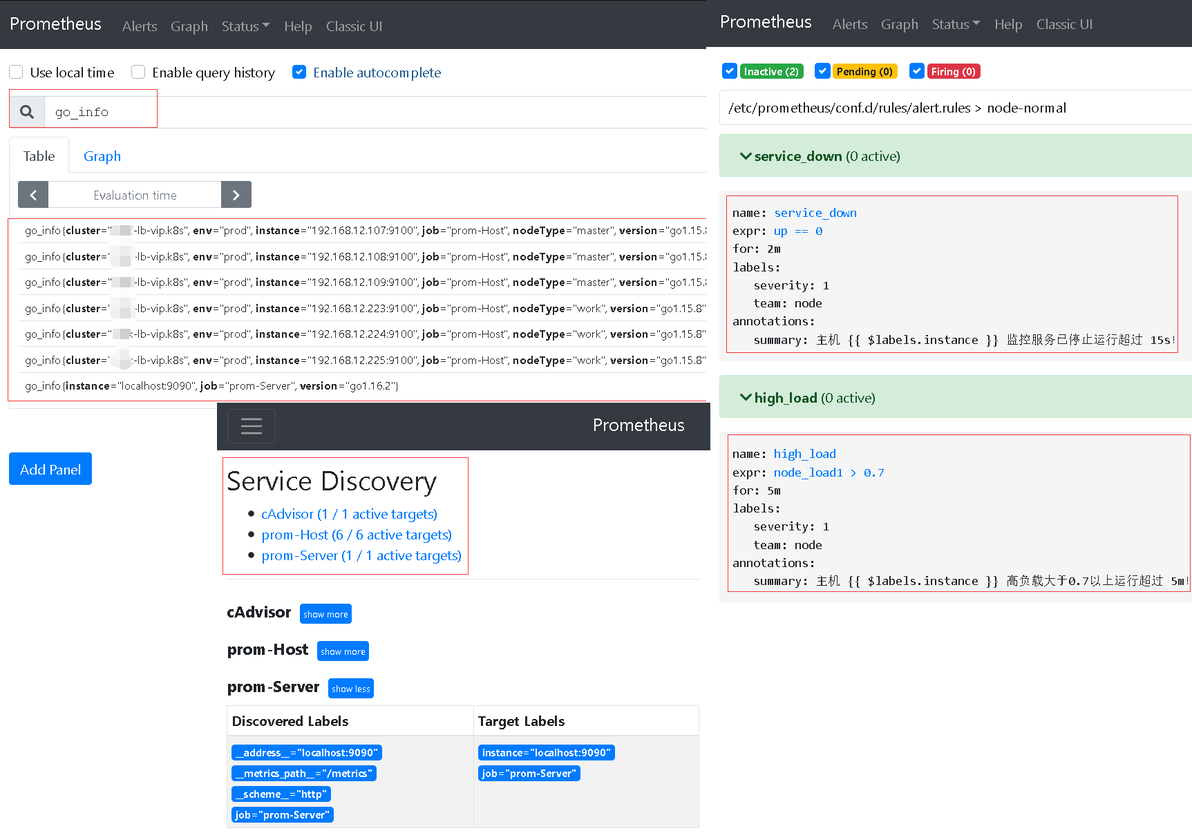The image size is (1192, 833).
Task: Open Help in left Prometheus navbar
Action: 298,26
